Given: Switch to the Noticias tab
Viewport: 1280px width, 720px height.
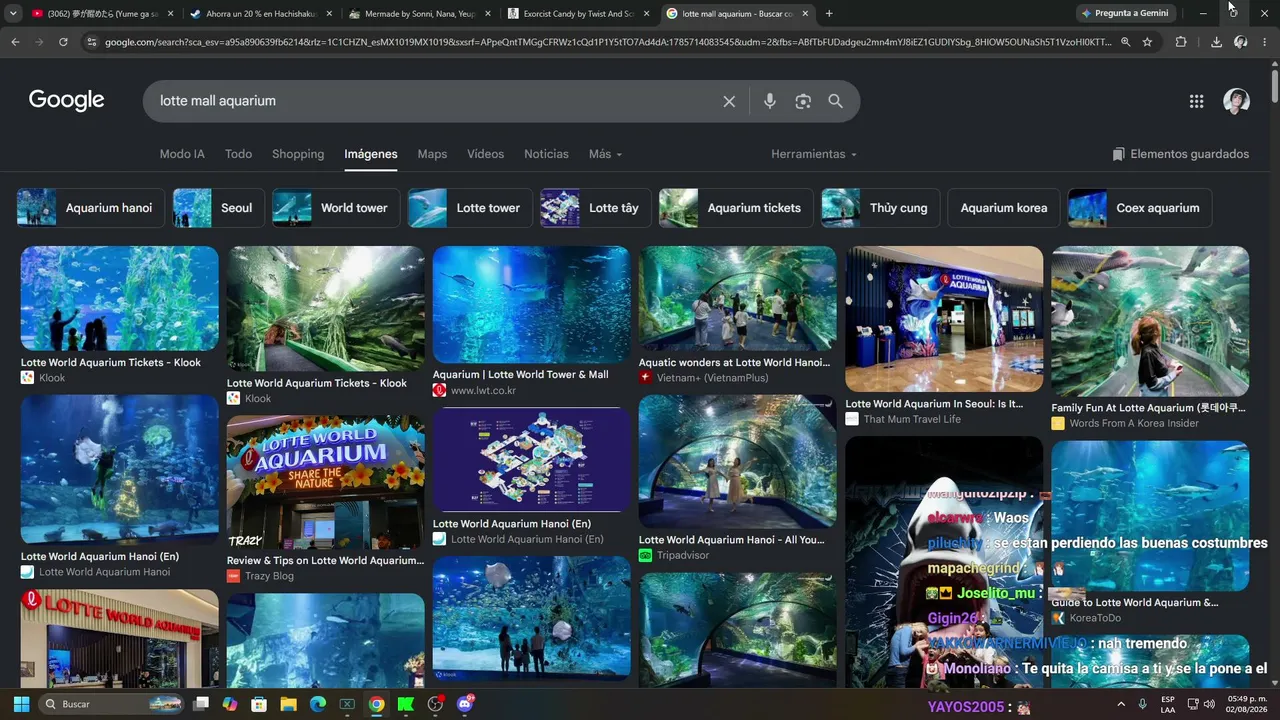Looking at the screenshot, I should click(546, 154).
